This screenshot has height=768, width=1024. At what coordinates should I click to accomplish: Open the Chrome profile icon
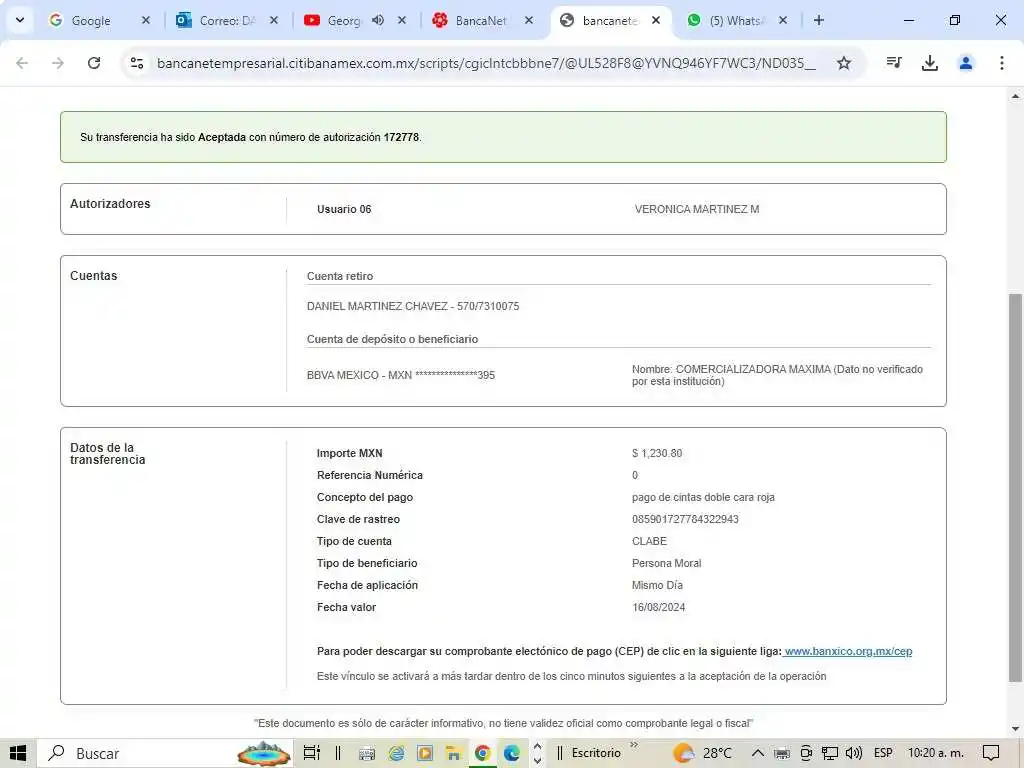966,63
